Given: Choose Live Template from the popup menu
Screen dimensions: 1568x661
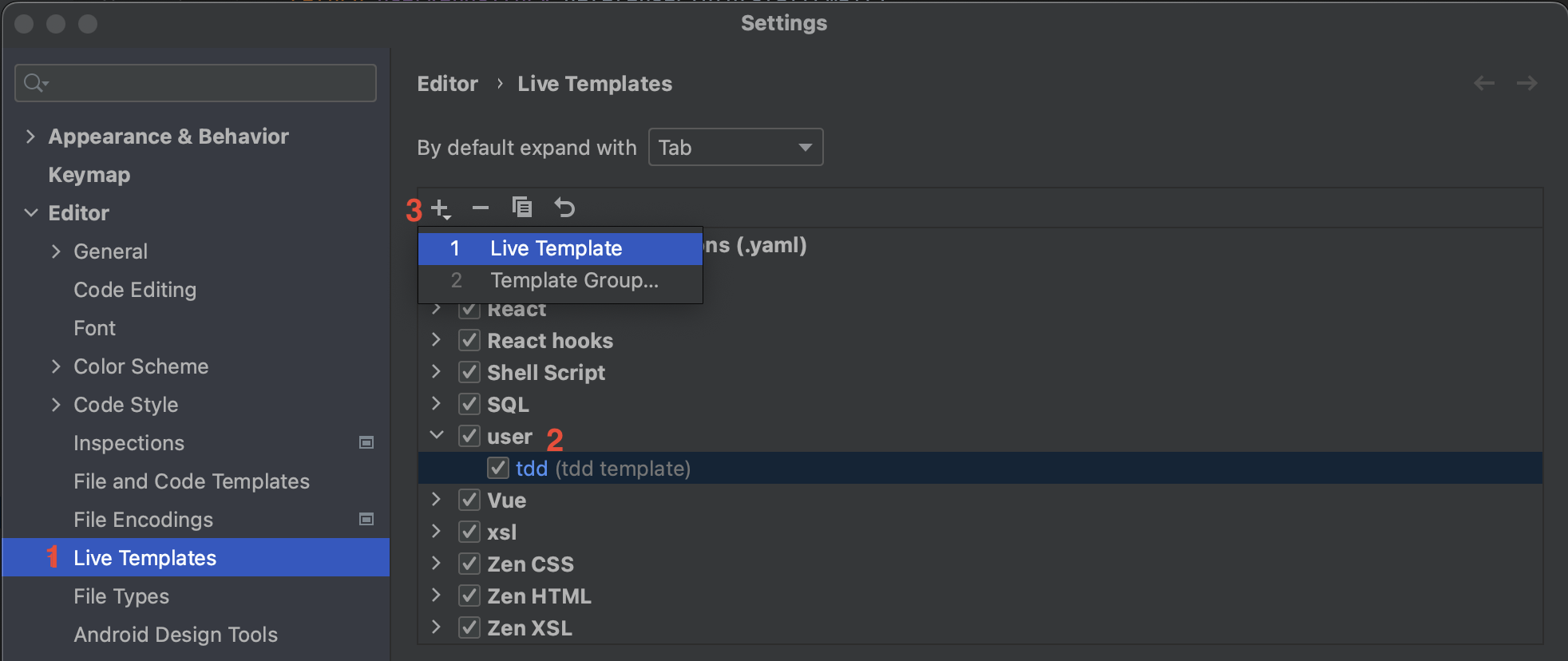Looking at the screenshot, I should 556,248.
